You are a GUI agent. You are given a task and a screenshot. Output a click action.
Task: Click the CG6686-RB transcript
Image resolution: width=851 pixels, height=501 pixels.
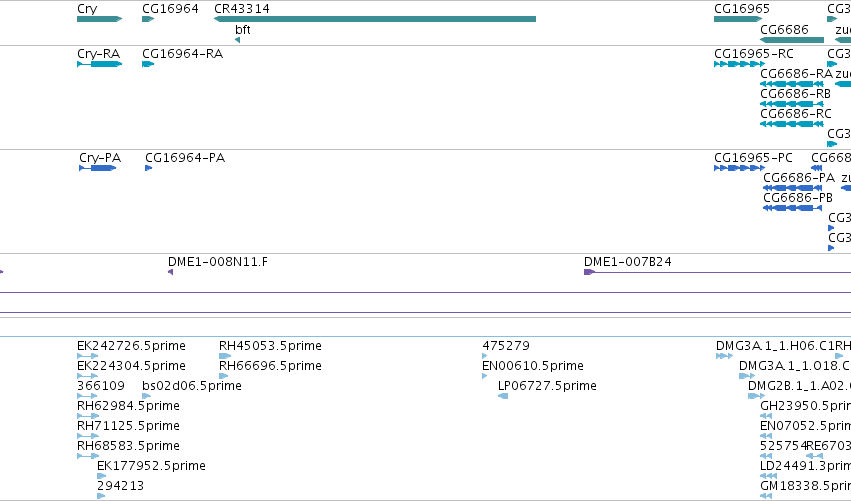click(x=792, y=104)
